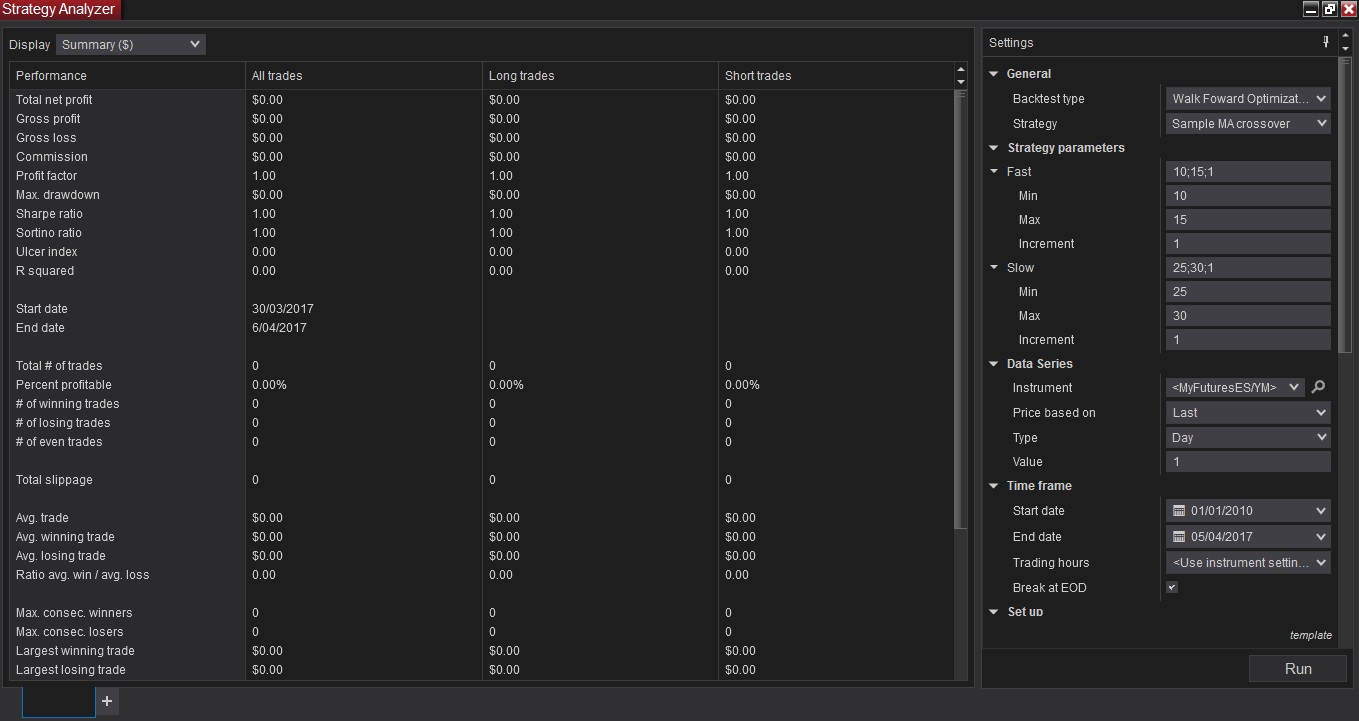Select the Sharpe ratio row label
1359x721 pixels.
pos(49,214)
